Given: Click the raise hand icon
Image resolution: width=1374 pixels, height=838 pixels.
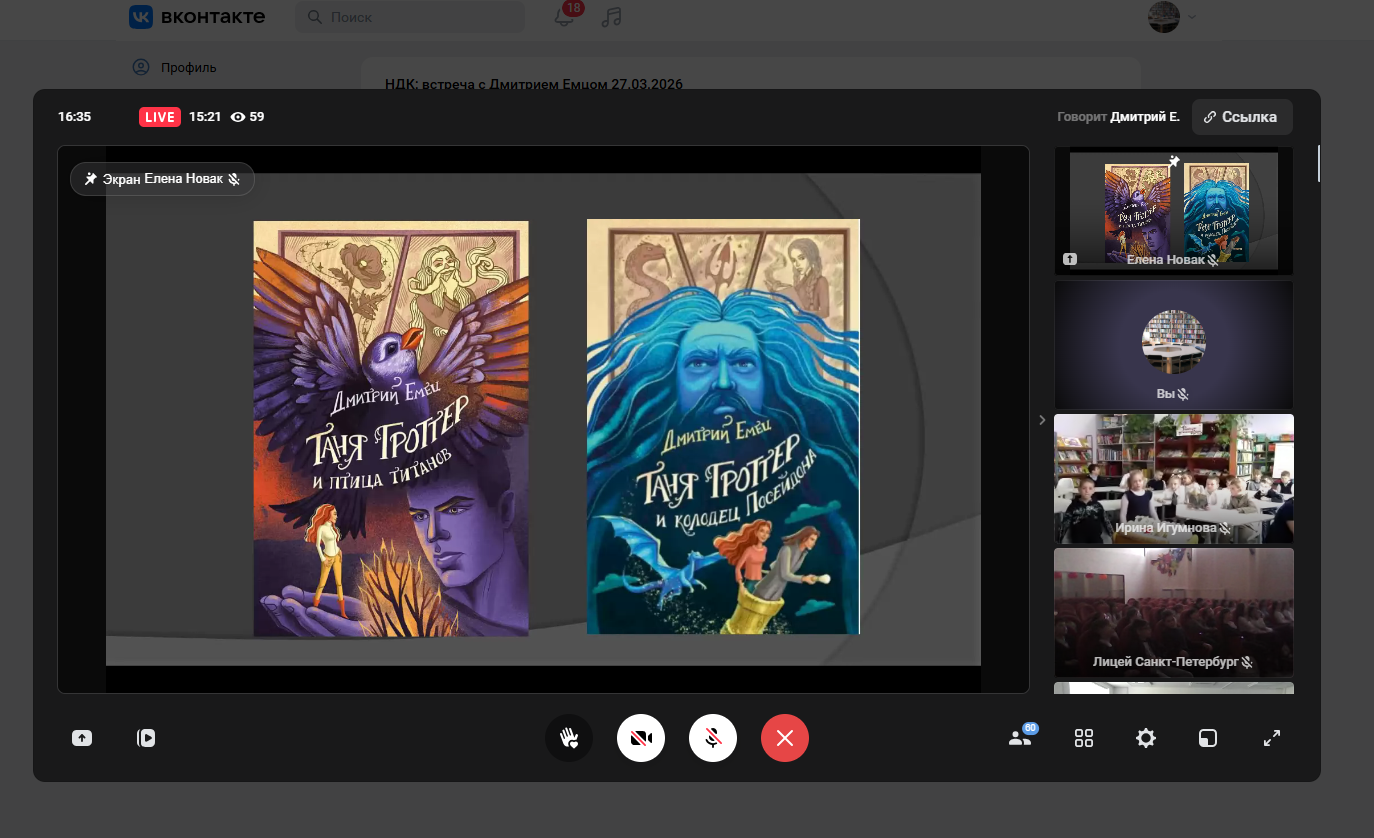Looking at the screenshot, I should [569, 739].
